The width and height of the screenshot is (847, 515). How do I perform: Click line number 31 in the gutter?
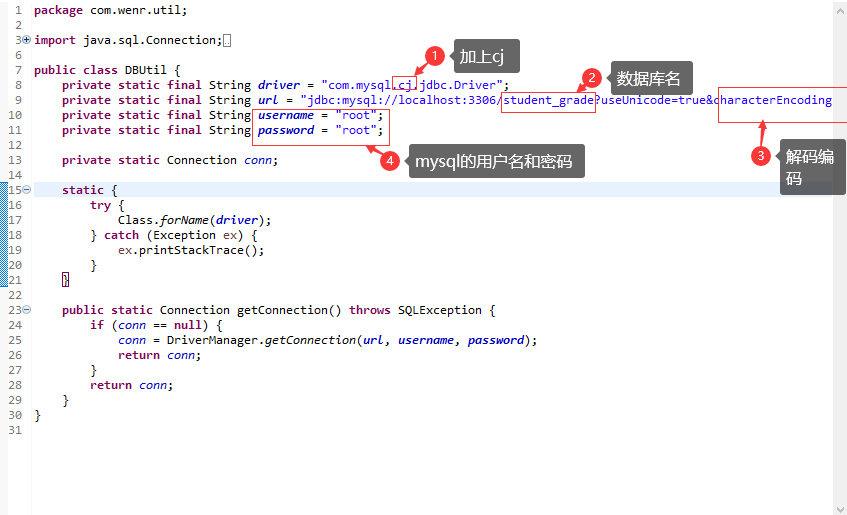click(x=15, y=430)
